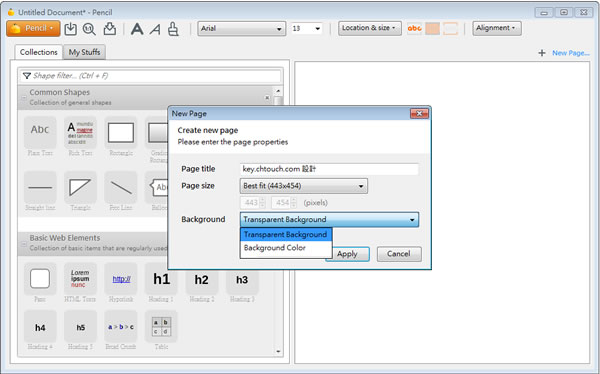Open the Alignment dropdown
Image resolution: width=600 pixels, height=374 pixels.
(497, 28)
